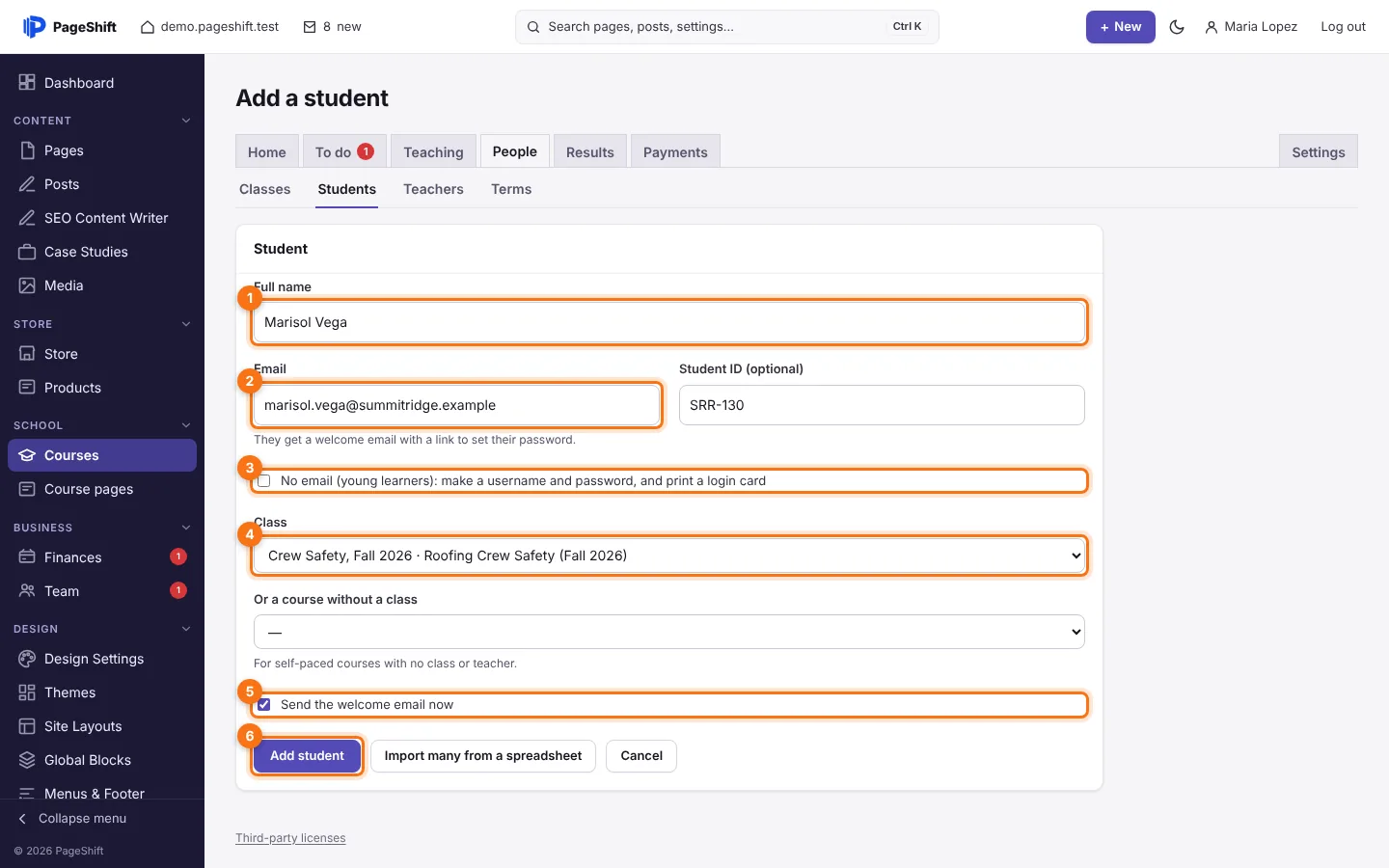The image size is (1389, 868).
Task: Open Global Blocks layers icon
Action: point(27,760)
